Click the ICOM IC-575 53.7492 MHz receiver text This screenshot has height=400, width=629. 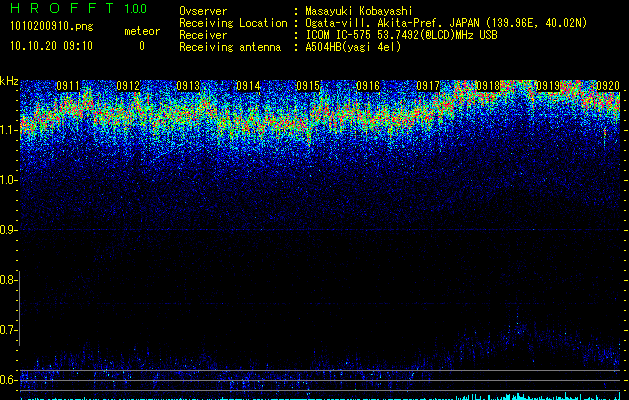click(x=401, y=35)
